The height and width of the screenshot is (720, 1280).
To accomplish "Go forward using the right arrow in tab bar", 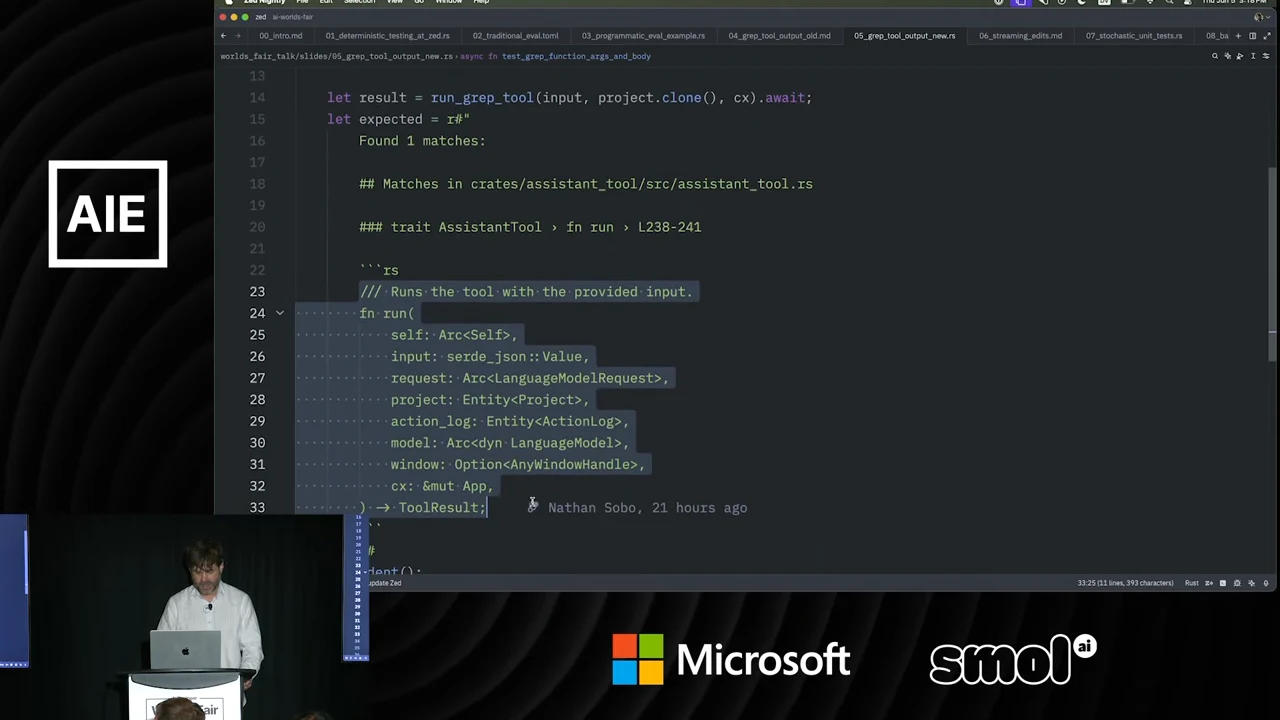I will 240,36.
